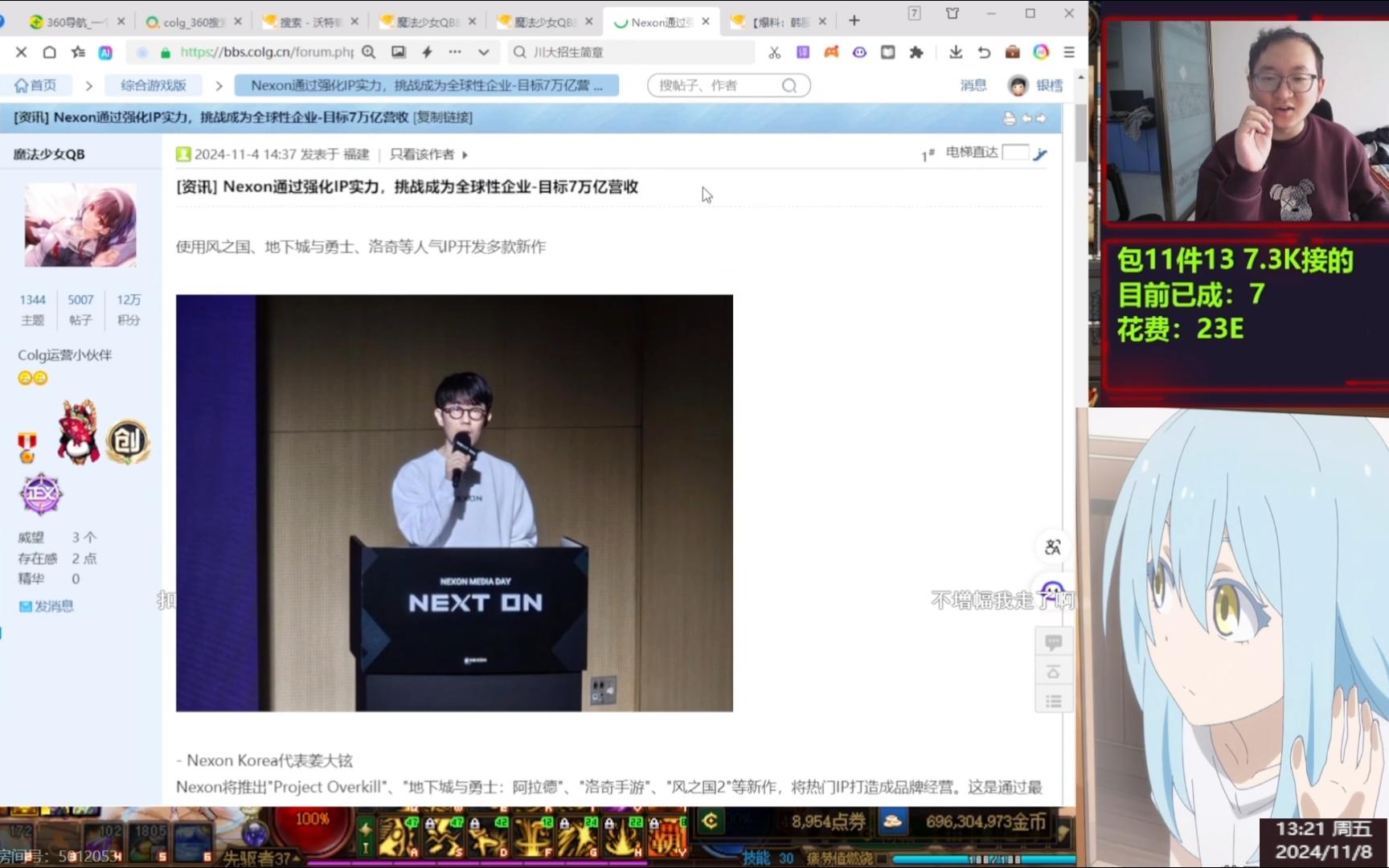Click the colorful circle browser icon
The height and width of the screenshot is (868, 1389).
point(1041,52)
